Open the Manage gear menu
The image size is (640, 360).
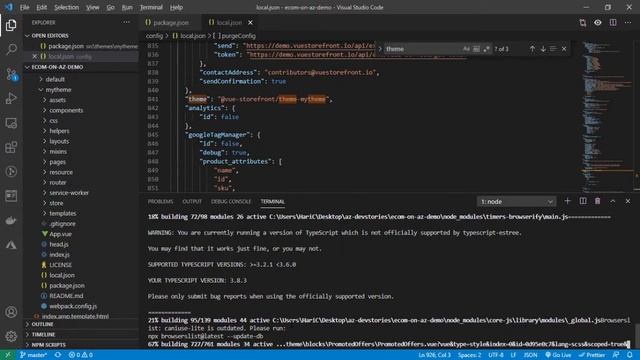click(11, 336)
